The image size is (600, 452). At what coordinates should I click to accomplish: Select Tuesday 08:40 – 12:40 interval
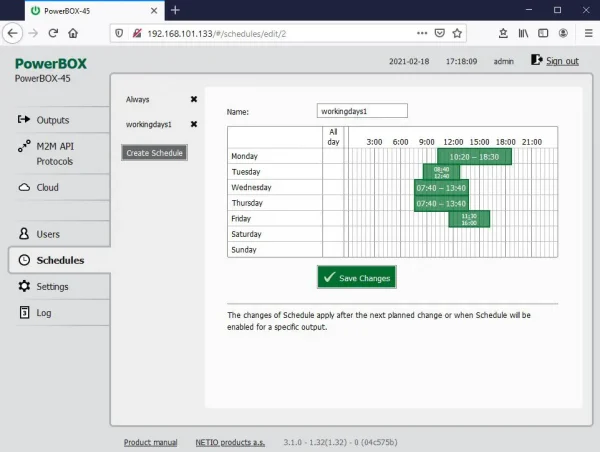(441, 172)
